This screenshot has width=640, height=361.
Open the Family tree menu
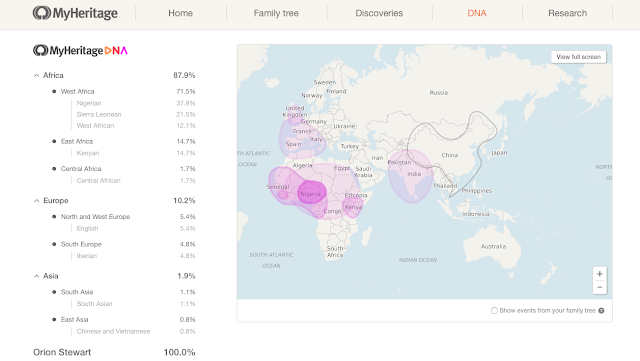276,13
